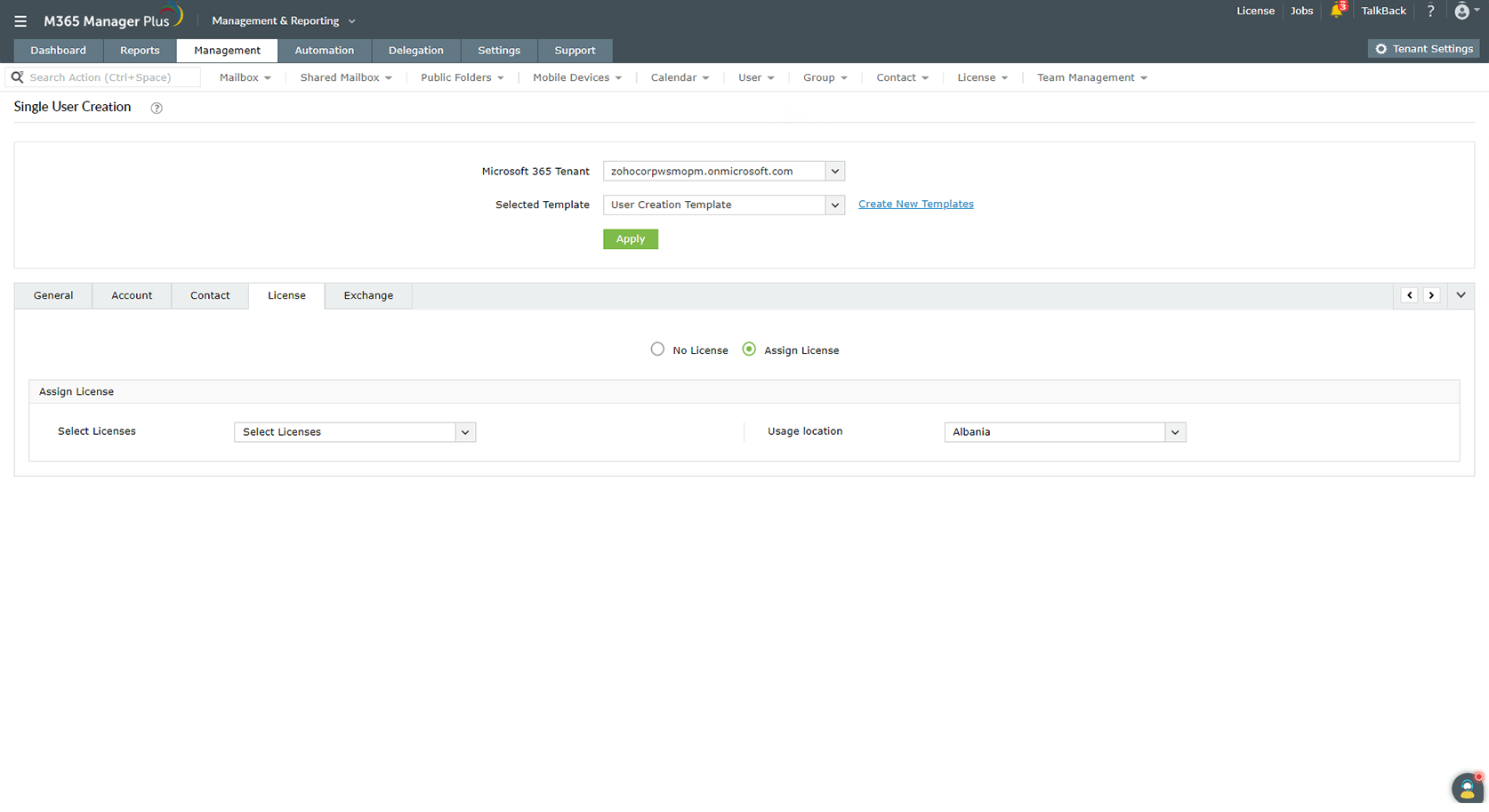Expand the Calendar menu
This screenshot has height=812, width=1489.
(680, 77)
